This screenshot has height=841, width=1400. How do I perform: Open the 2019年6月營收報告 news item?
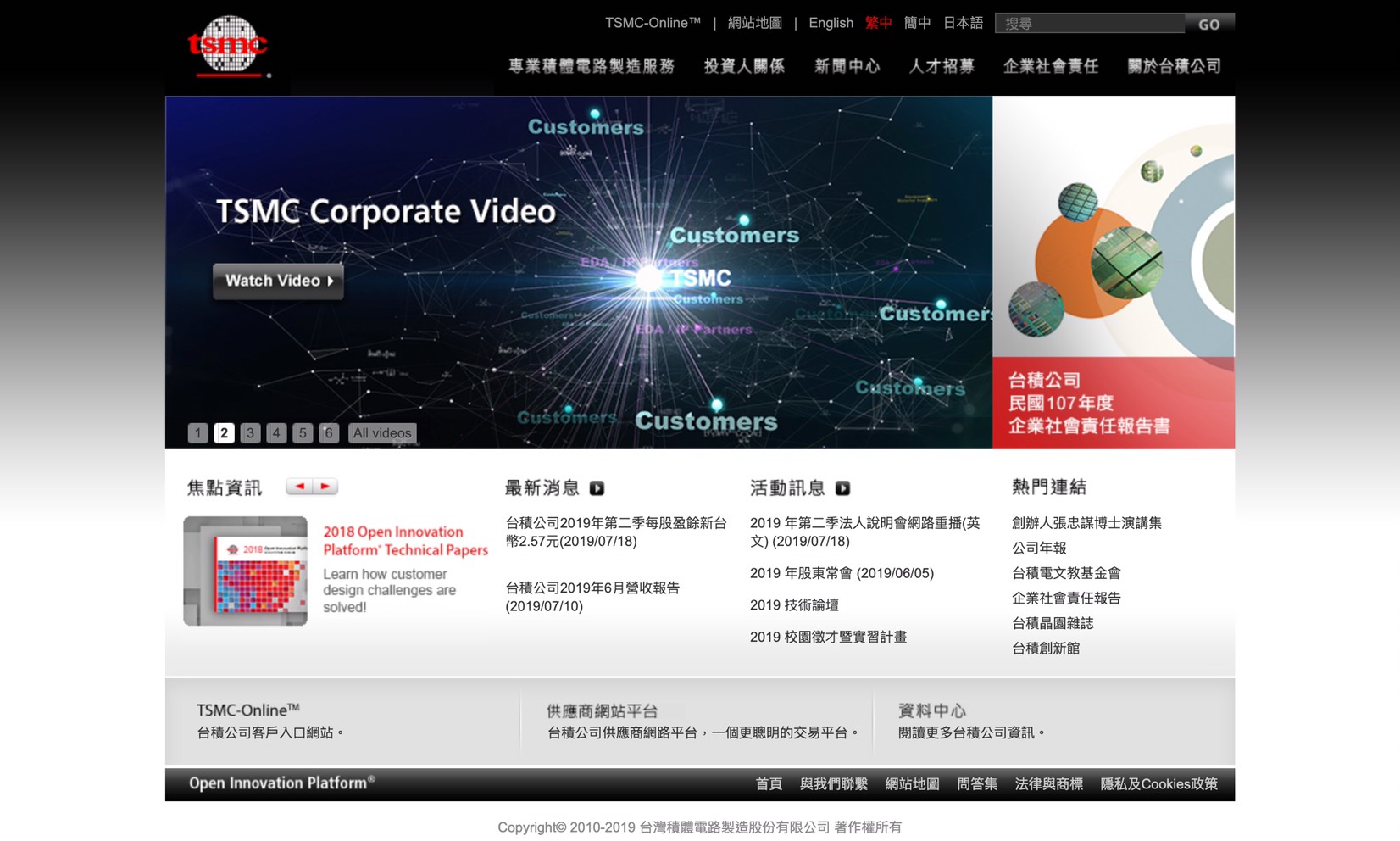click(592, 597)
